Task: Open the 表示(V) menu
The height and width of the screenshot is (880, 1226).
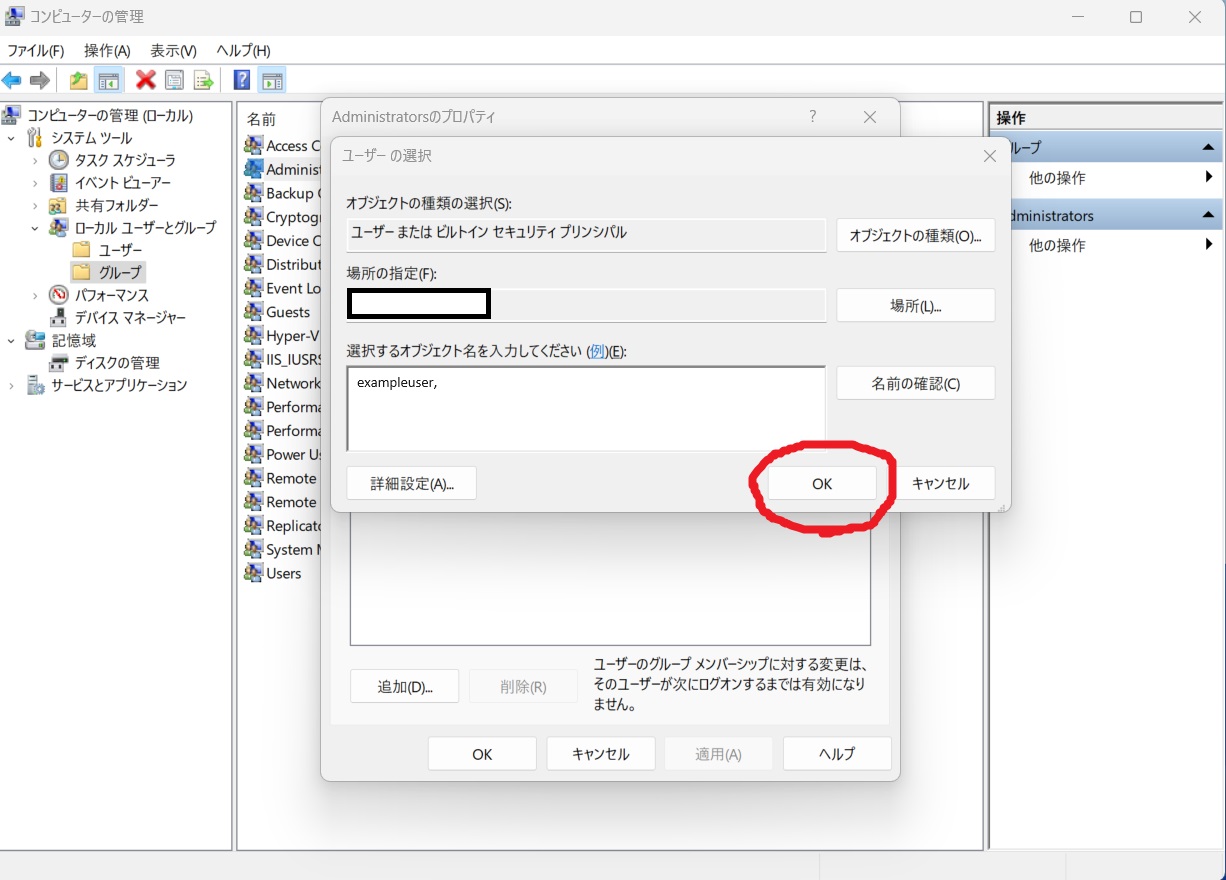Action: tap(173, 50)
